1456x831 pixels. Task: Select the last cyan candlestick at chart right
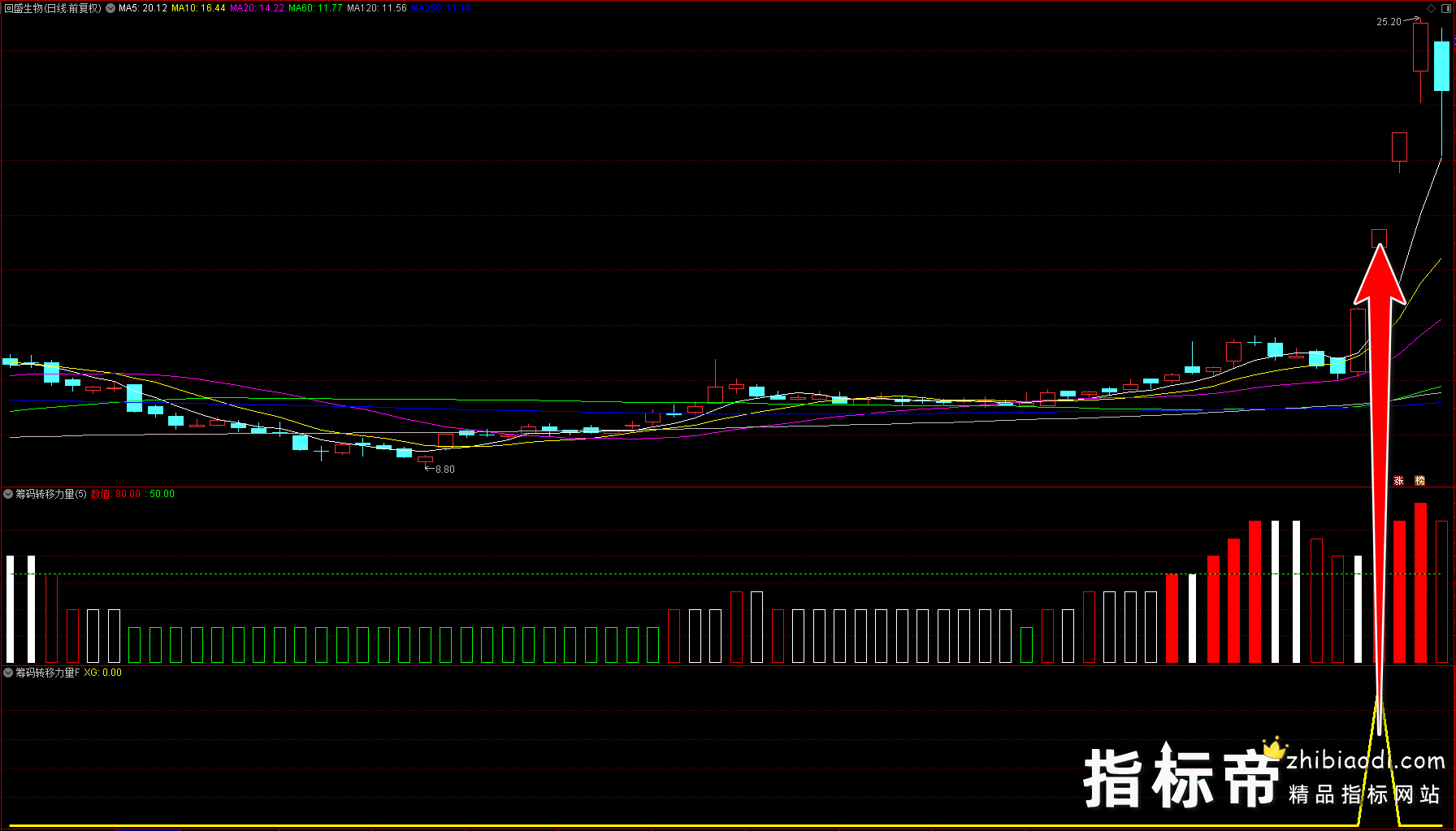coord(1441,91)
